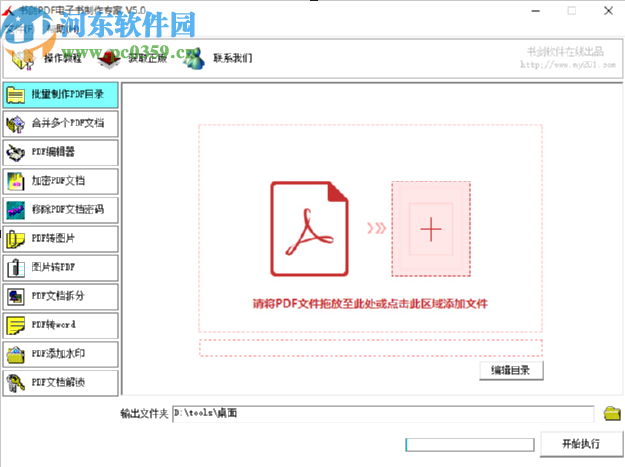Click the 批量制作PDF目录 folder icon
The image size is (625, 467).
[x=16, y=95]
